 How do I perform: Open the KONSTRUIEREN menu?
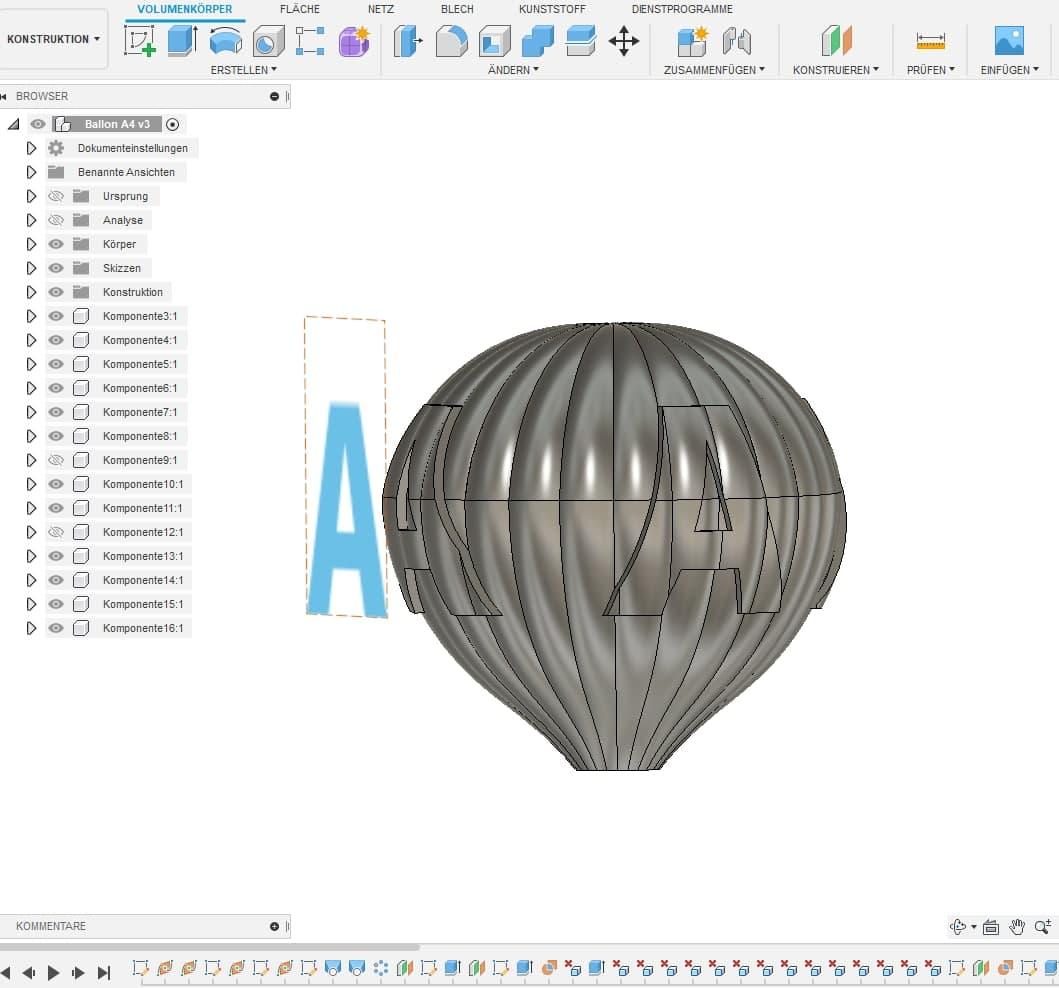835,70
